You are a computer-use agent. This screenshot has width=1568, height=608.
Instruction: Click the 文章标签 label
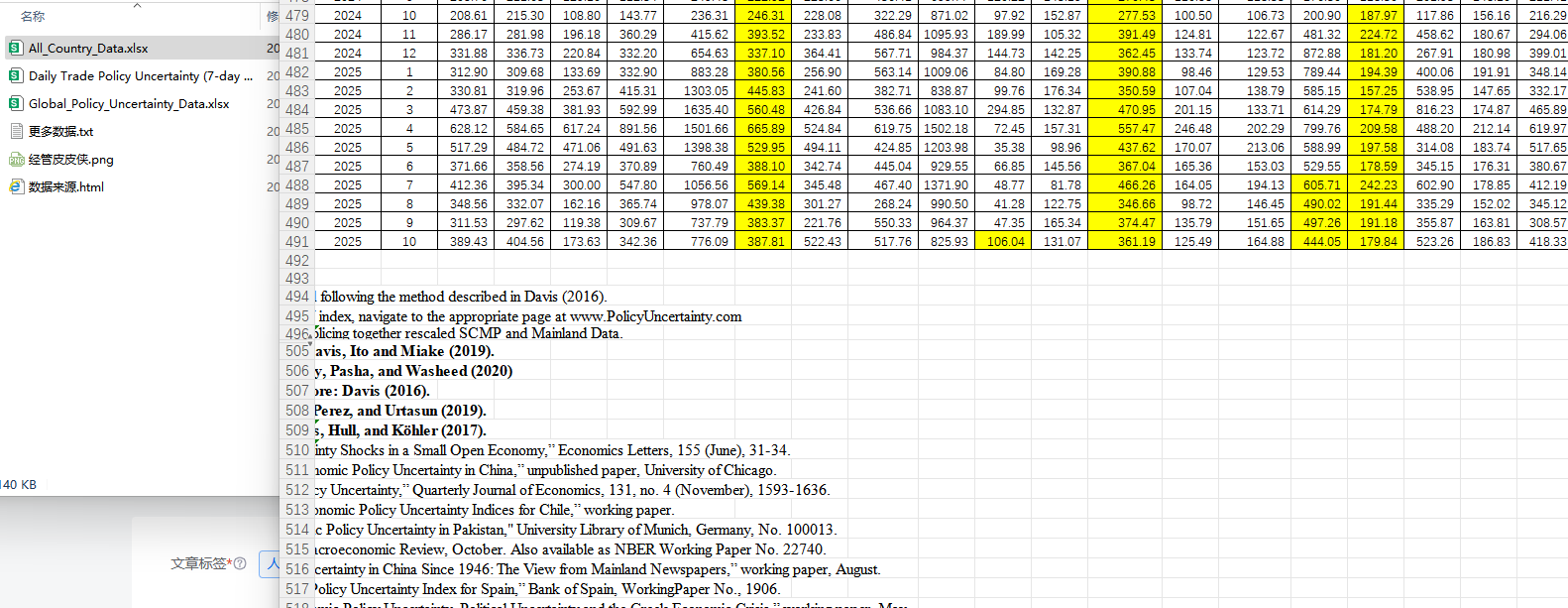(201, 563)
